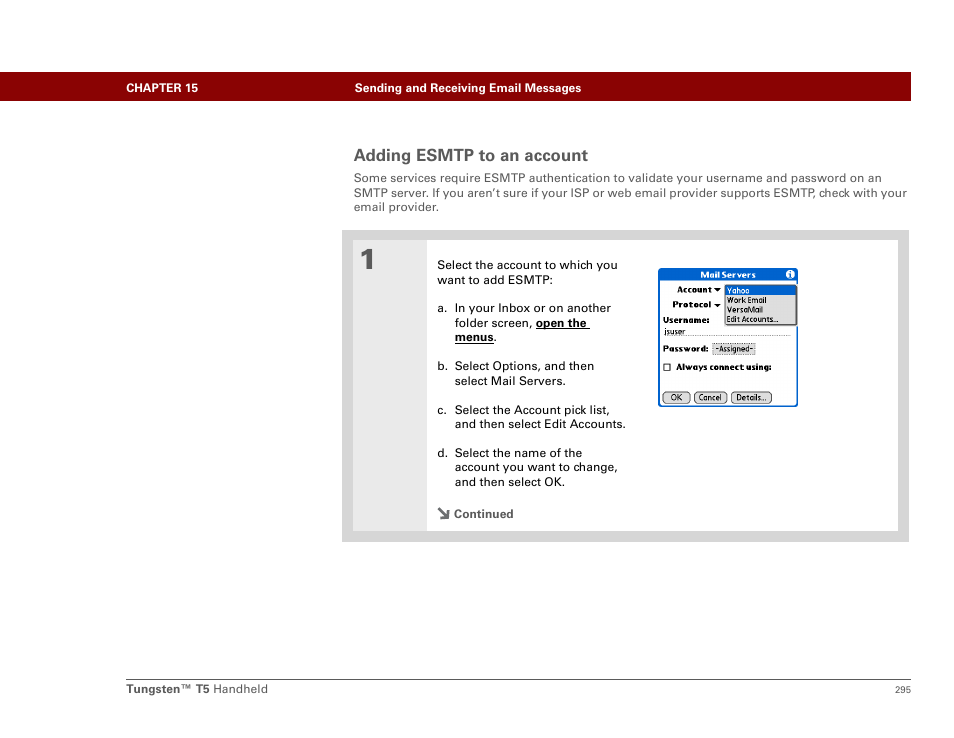The height and width of the screenshot is (738, 954).
Task: Click the 'Sending and Receiving Email Messages' title
Action: point(467,88)
